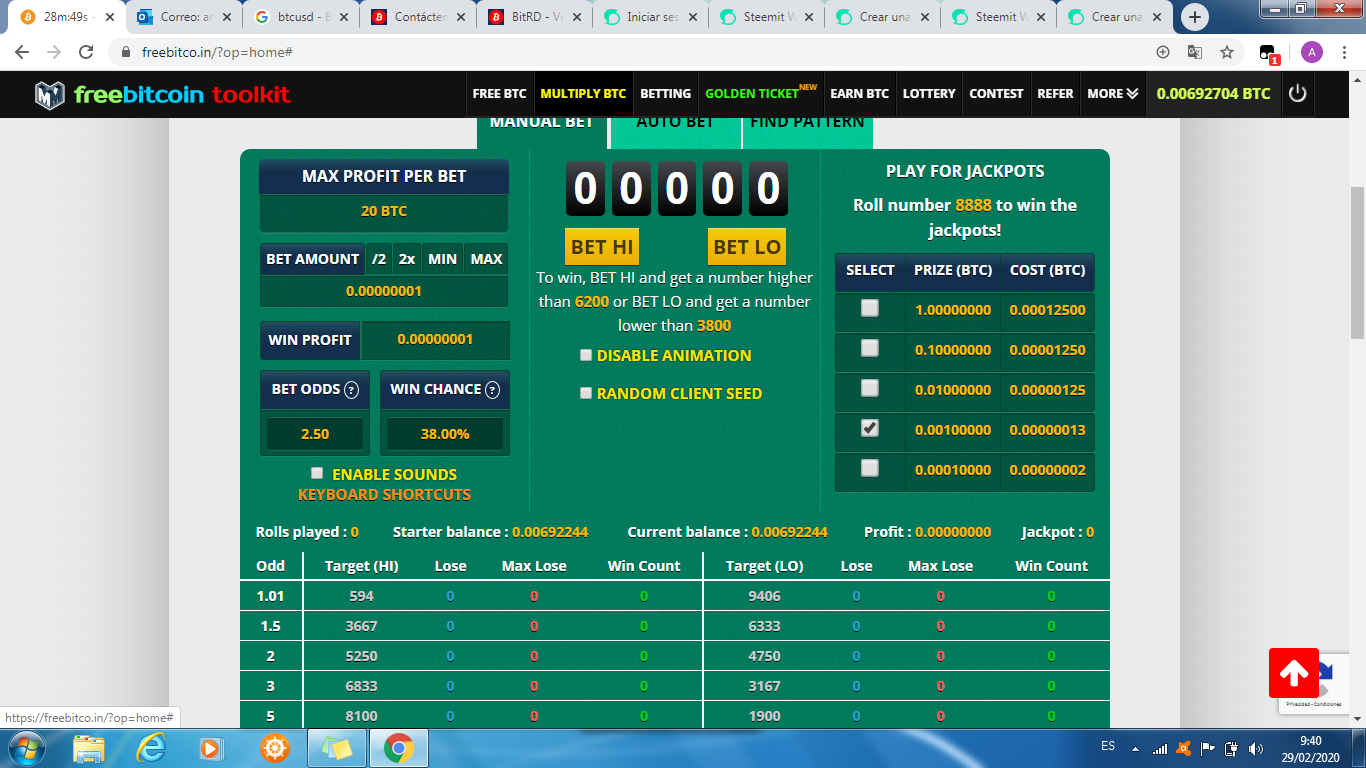Switch to the Correo Outlook browser tab
1366x768 pixels.
[x=186, y=17]
